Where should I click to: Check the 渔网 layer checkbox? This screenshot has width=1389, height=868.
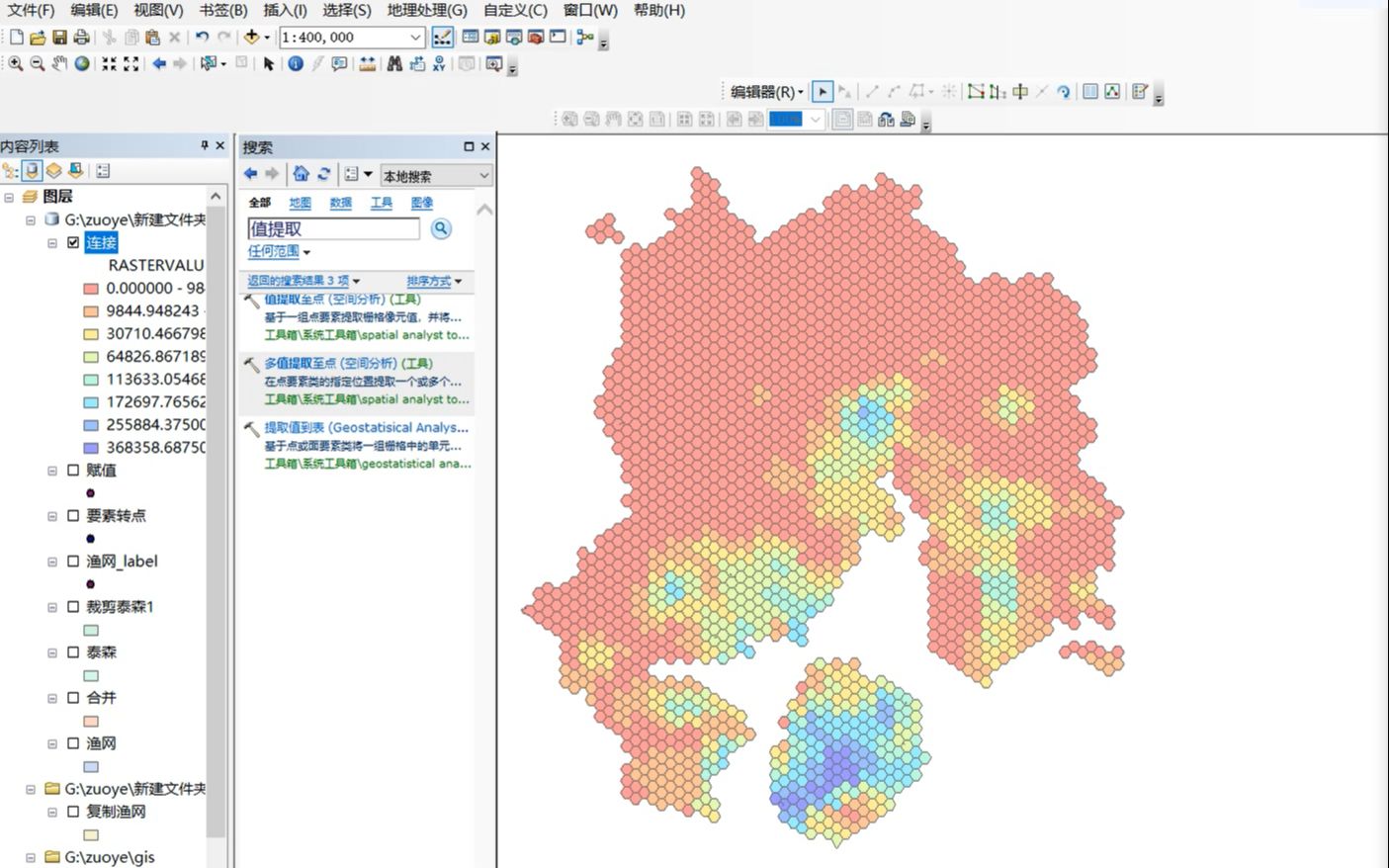71,742
